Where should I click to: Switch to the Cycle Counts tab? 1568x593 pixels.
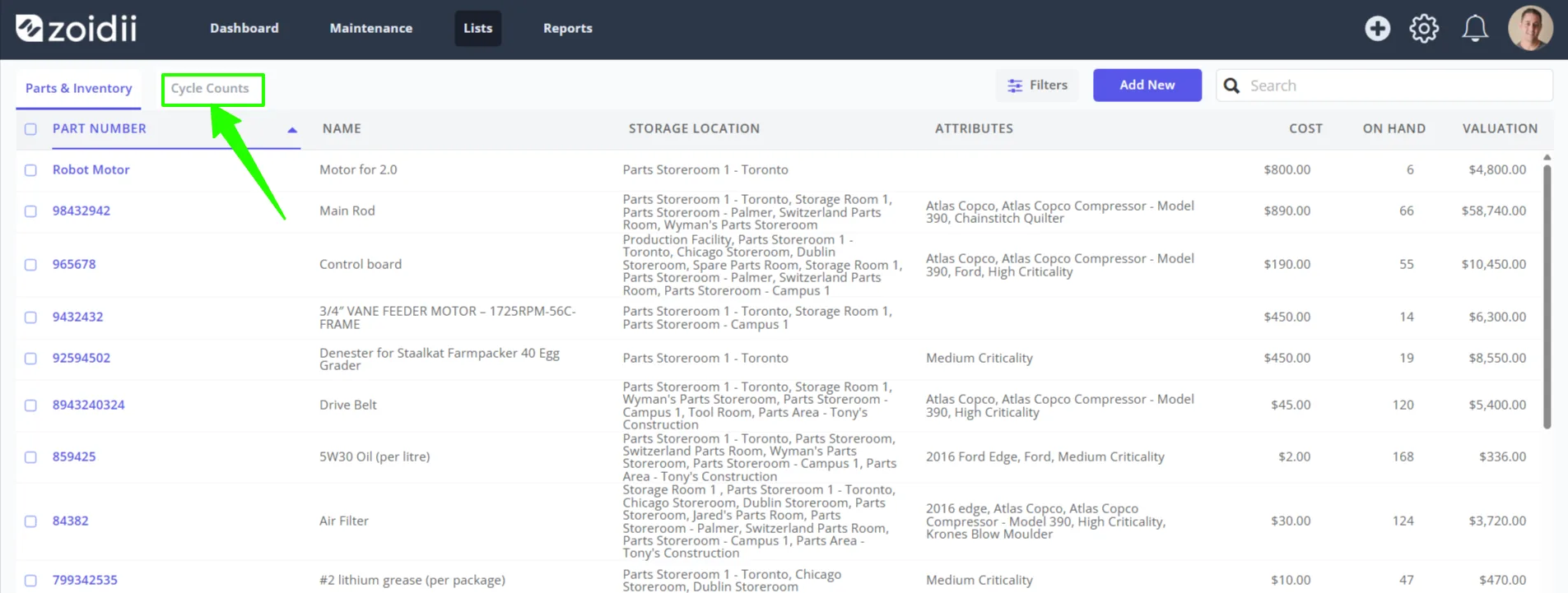(210, 89)
